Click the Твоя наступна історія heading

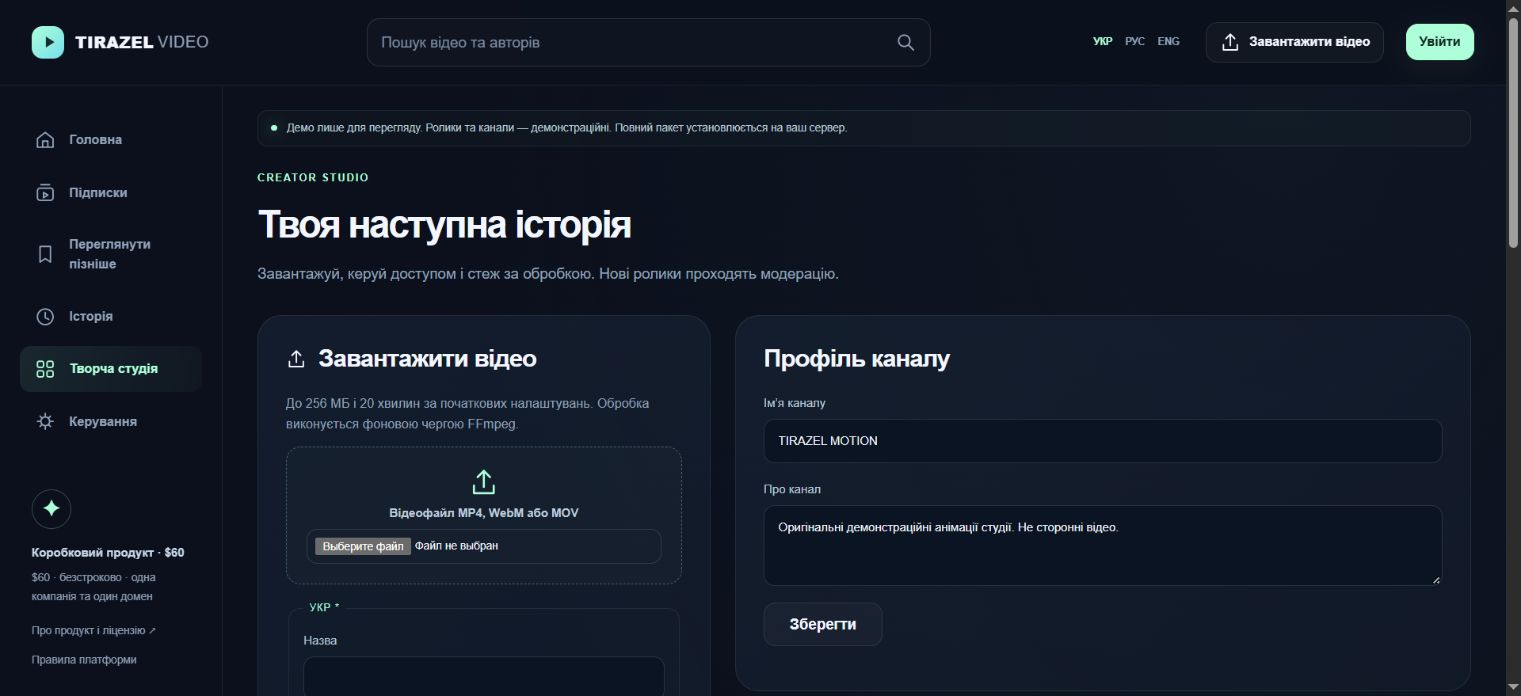tap(445, 225)
